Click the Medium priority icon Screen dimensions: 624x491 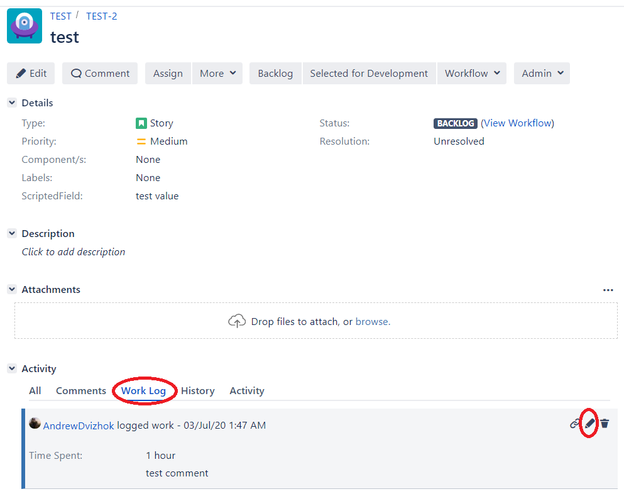pos(141,141)
